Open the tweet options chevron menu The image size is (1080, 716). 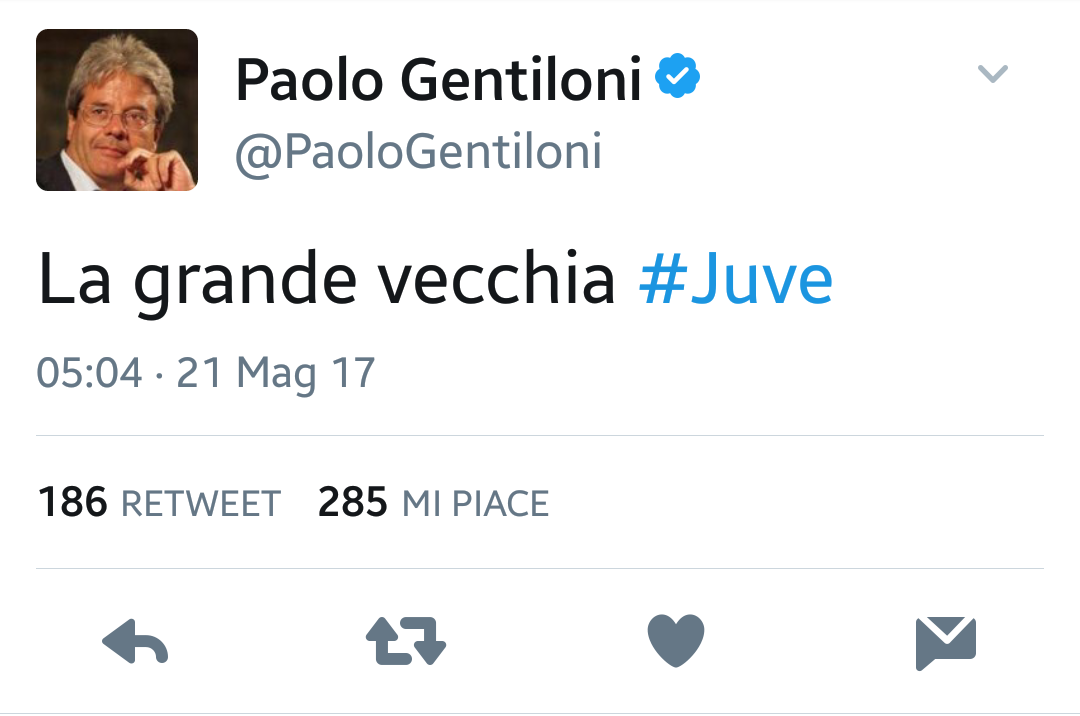[992, 73]
